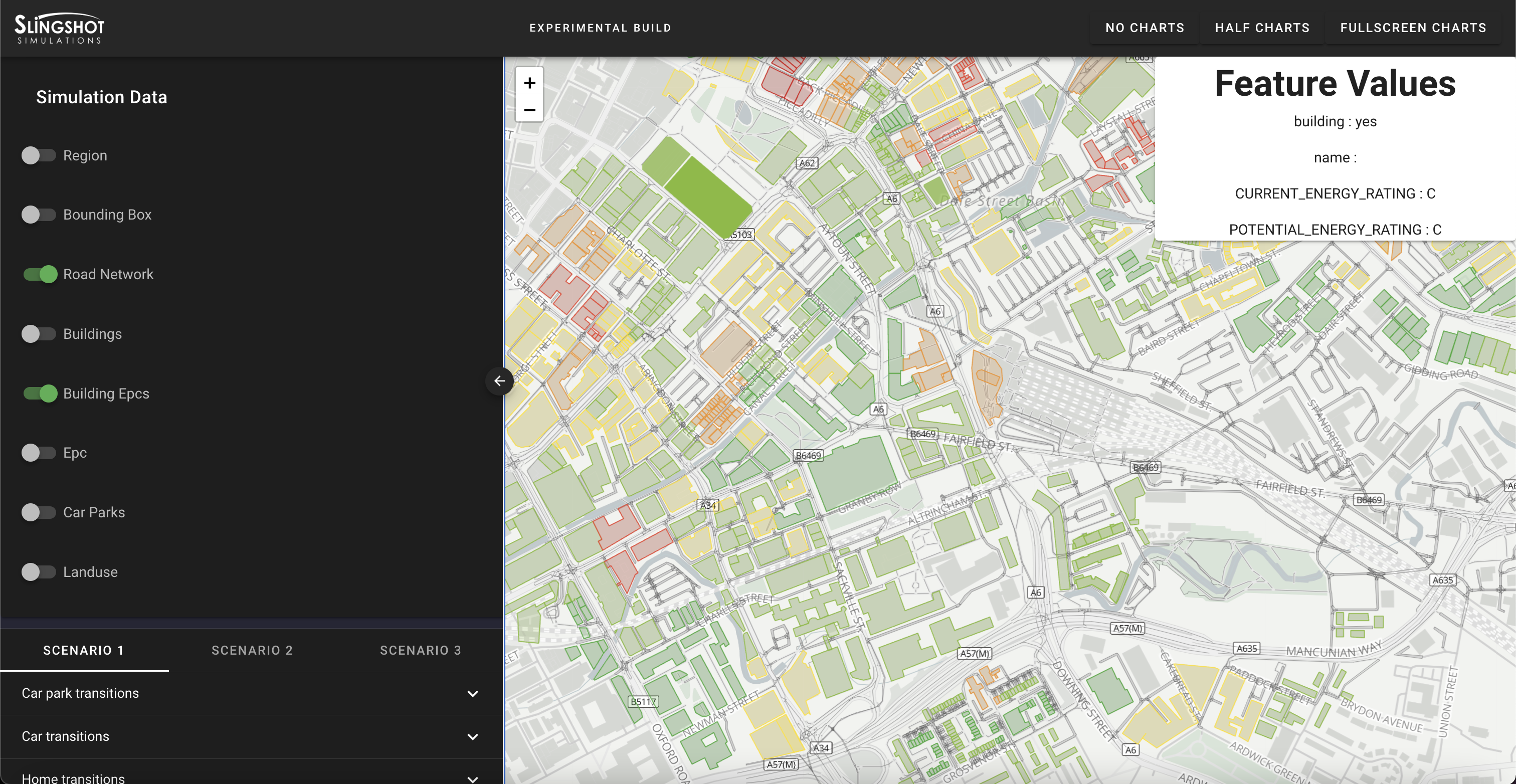Image resolution: width=1516 pixels, height=784 pixels.
Task: Expand Car transitions section
Action: pos(251,736)
